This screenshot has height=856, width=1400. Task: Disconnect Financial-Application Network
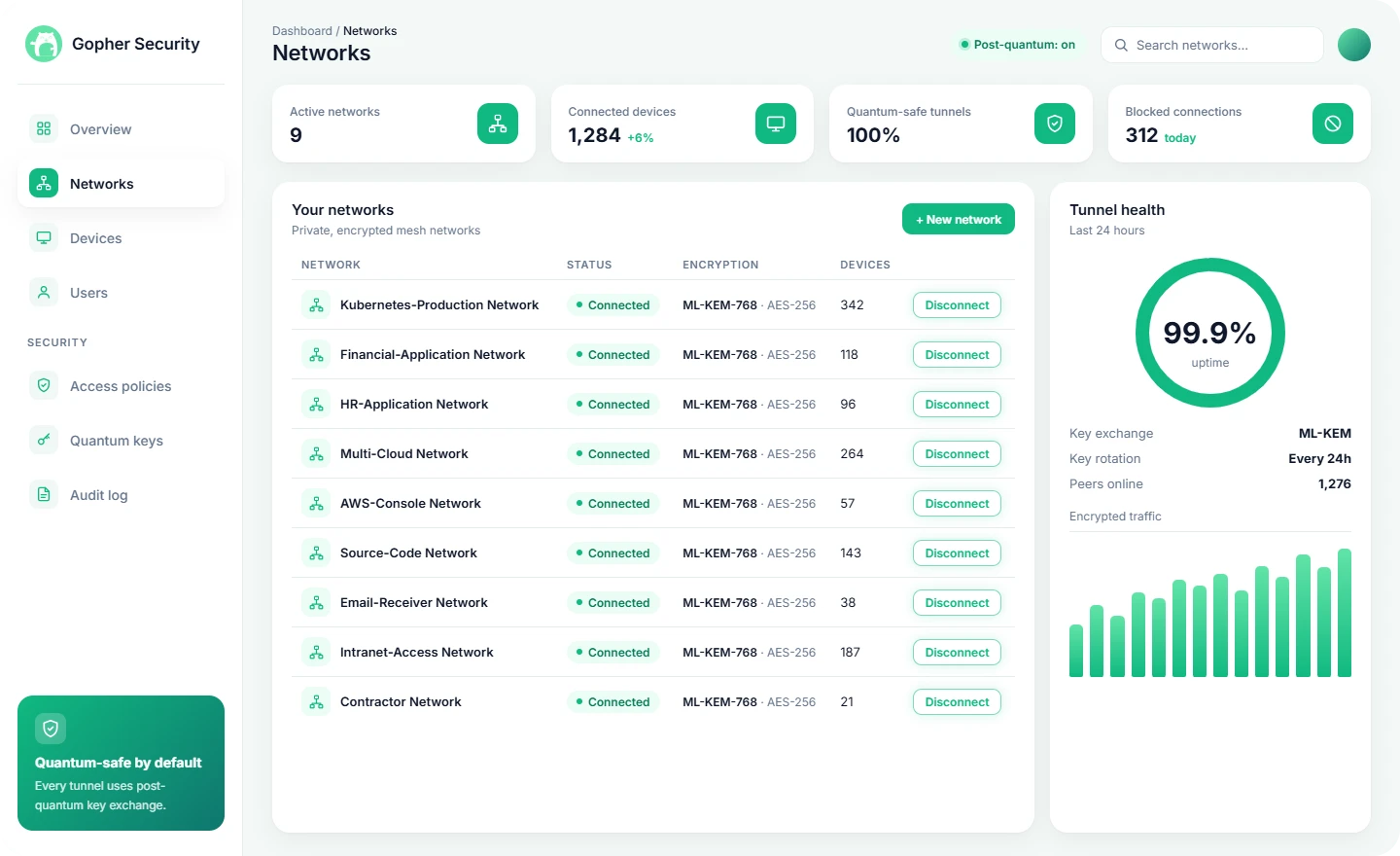click(957, 354)
